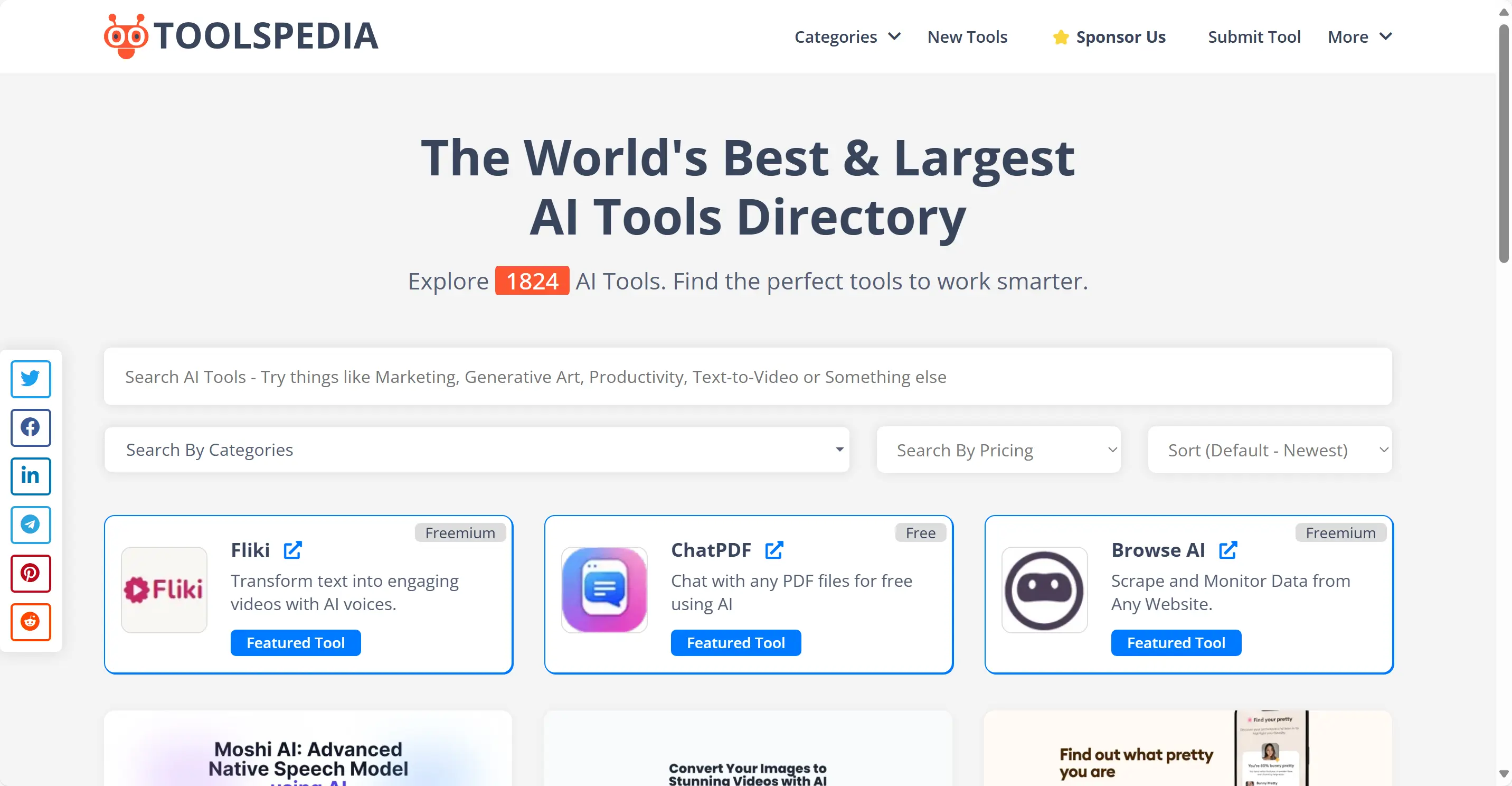Click the TOOLSPEDIA site title
This screenshot has height=786, width=1512.
[x=266, y=36]
